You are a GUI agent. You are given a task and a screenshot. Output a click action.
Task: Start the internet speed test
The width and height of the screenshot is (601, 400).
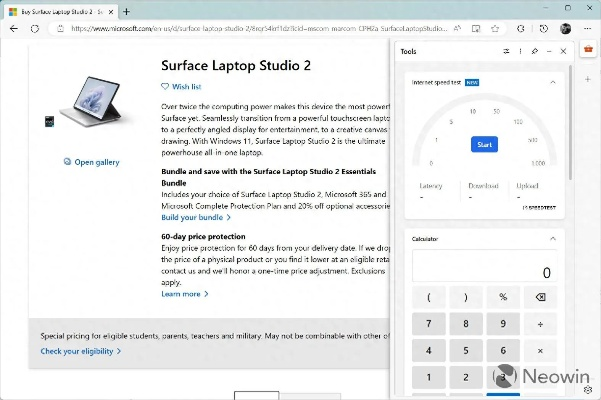pyautogui.click(x=484, y=145)
